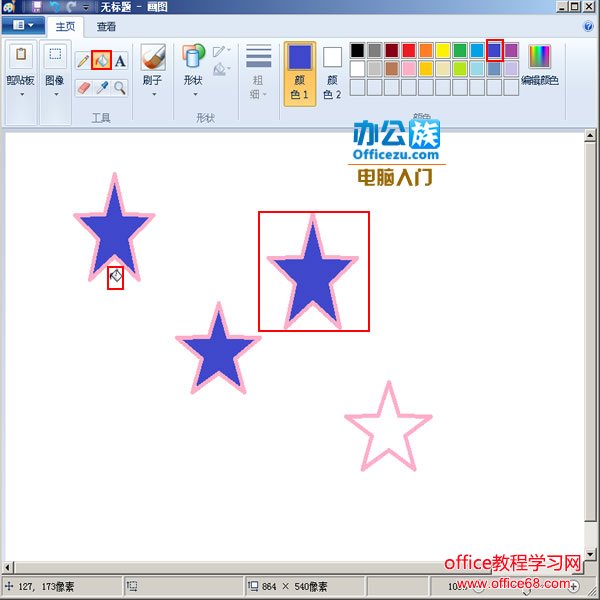Pick the purple color swatch
Image resolution: width=600 pixels, height=600 pixels.
point(511,51)
